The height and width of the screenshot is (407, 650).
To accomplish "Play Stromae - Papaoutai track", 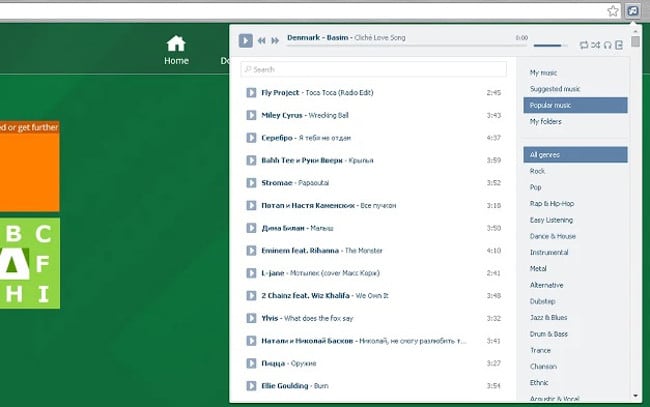I will pyautogui.click(x=251, y=183).
